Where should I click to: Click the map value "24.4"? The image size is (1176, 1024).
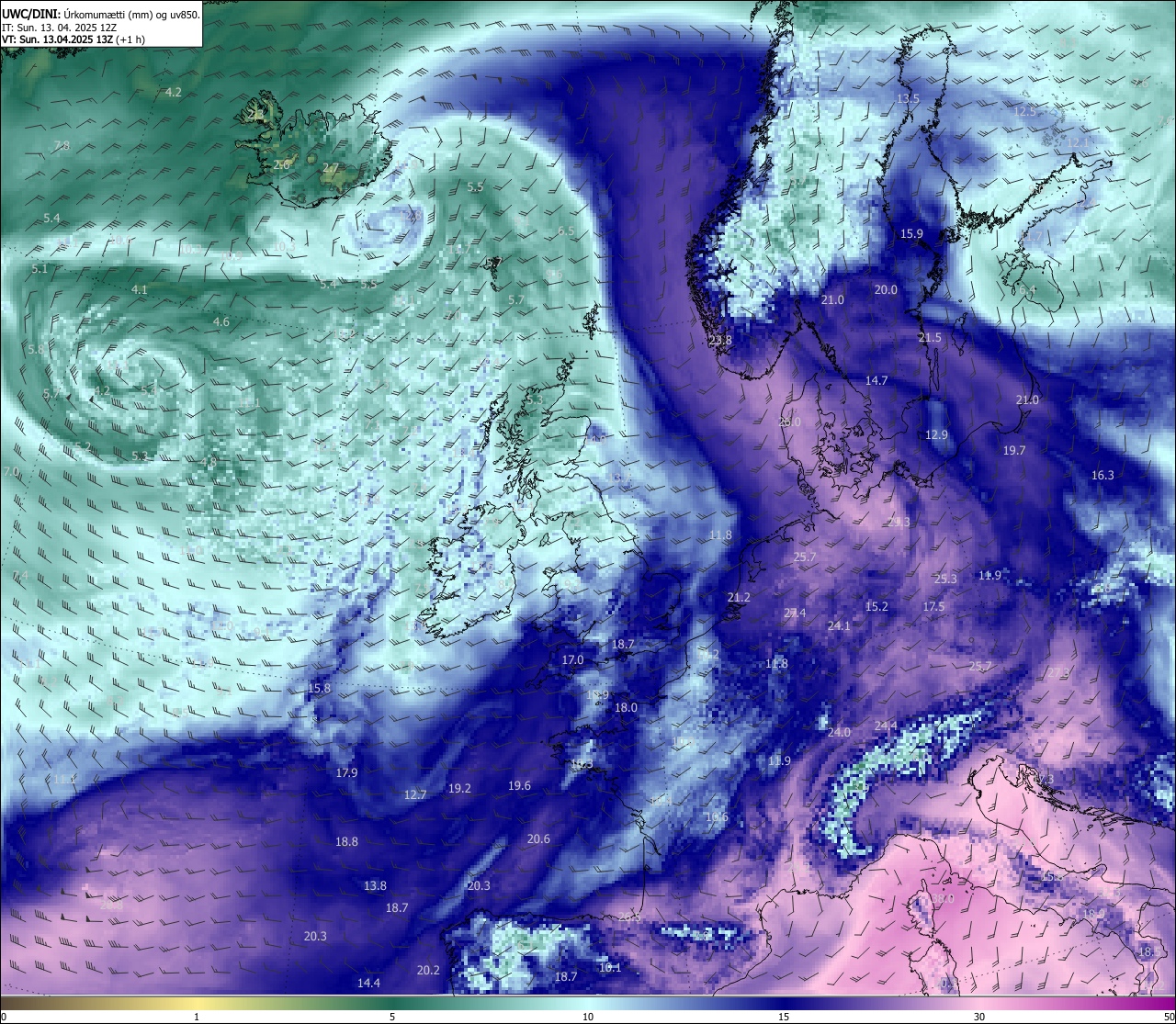(x=886, y=726)
